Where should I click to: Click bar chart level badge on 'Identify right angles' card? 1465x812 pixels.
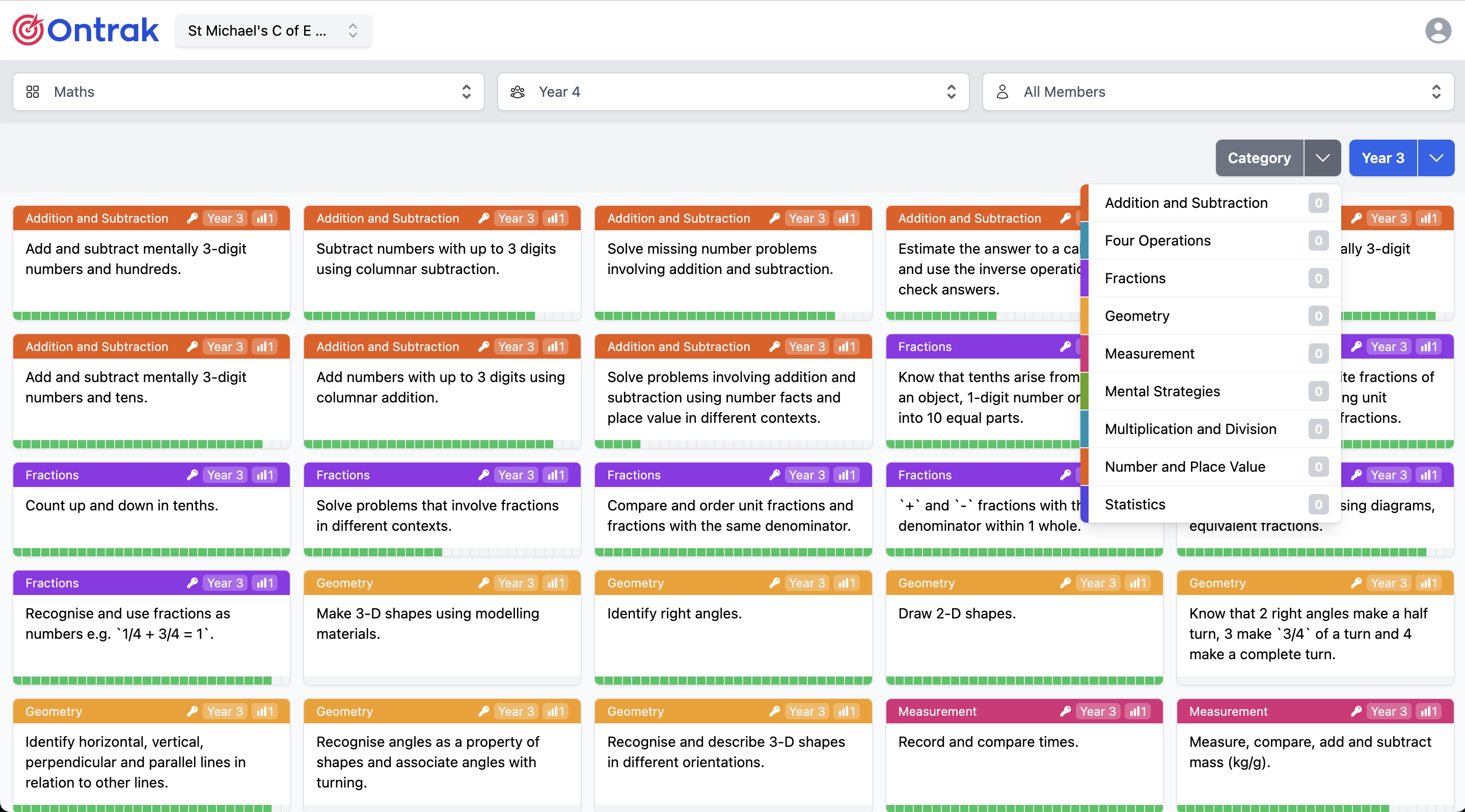[x=846, y=583]
